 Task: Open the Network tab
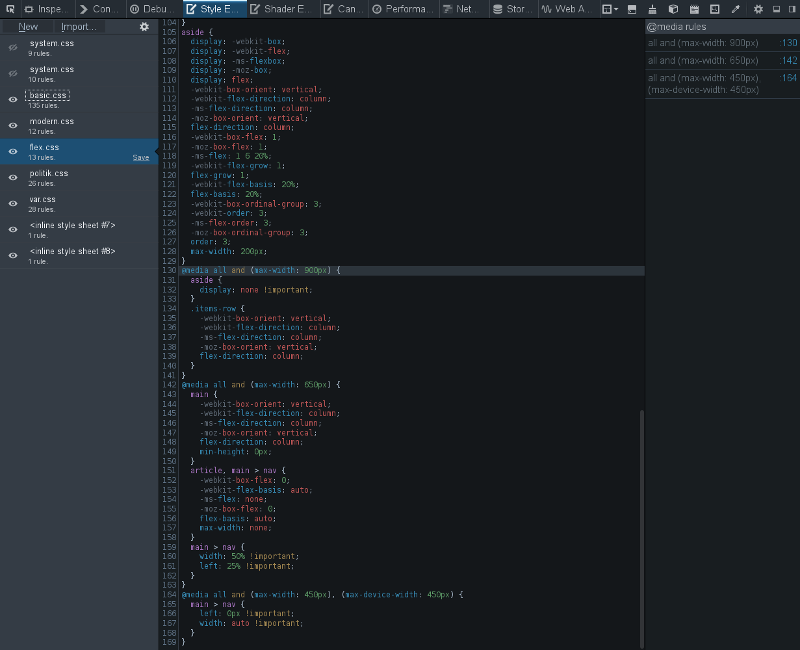(x=461, y=9)
